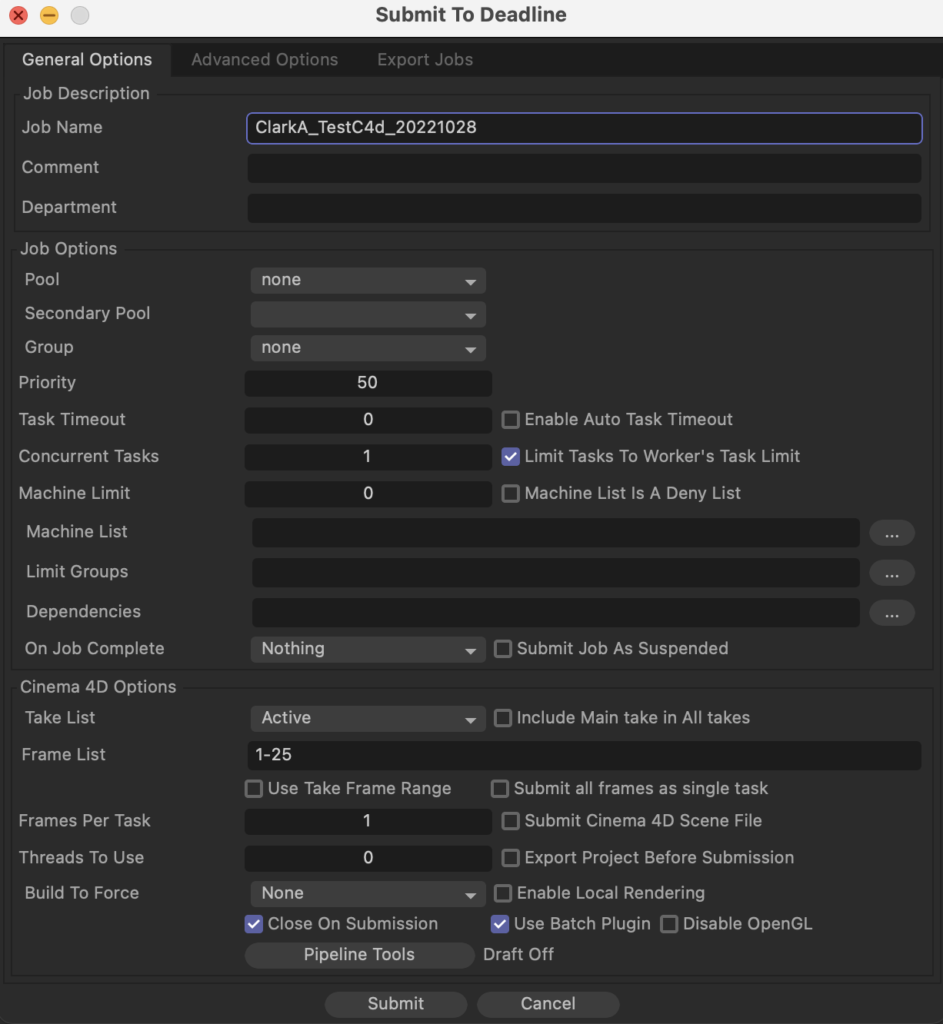Click the Frames Per Task field
Screen dimensions: 943x1024
368,822
